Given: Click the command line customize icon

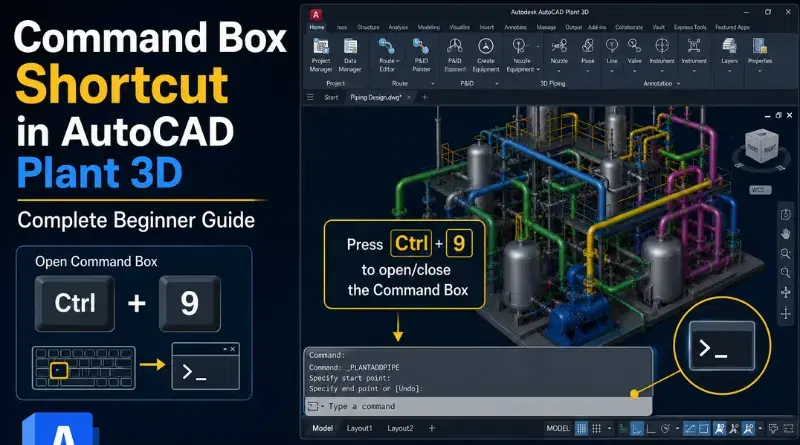Looking at the screenshot, I should coord(313,406).
